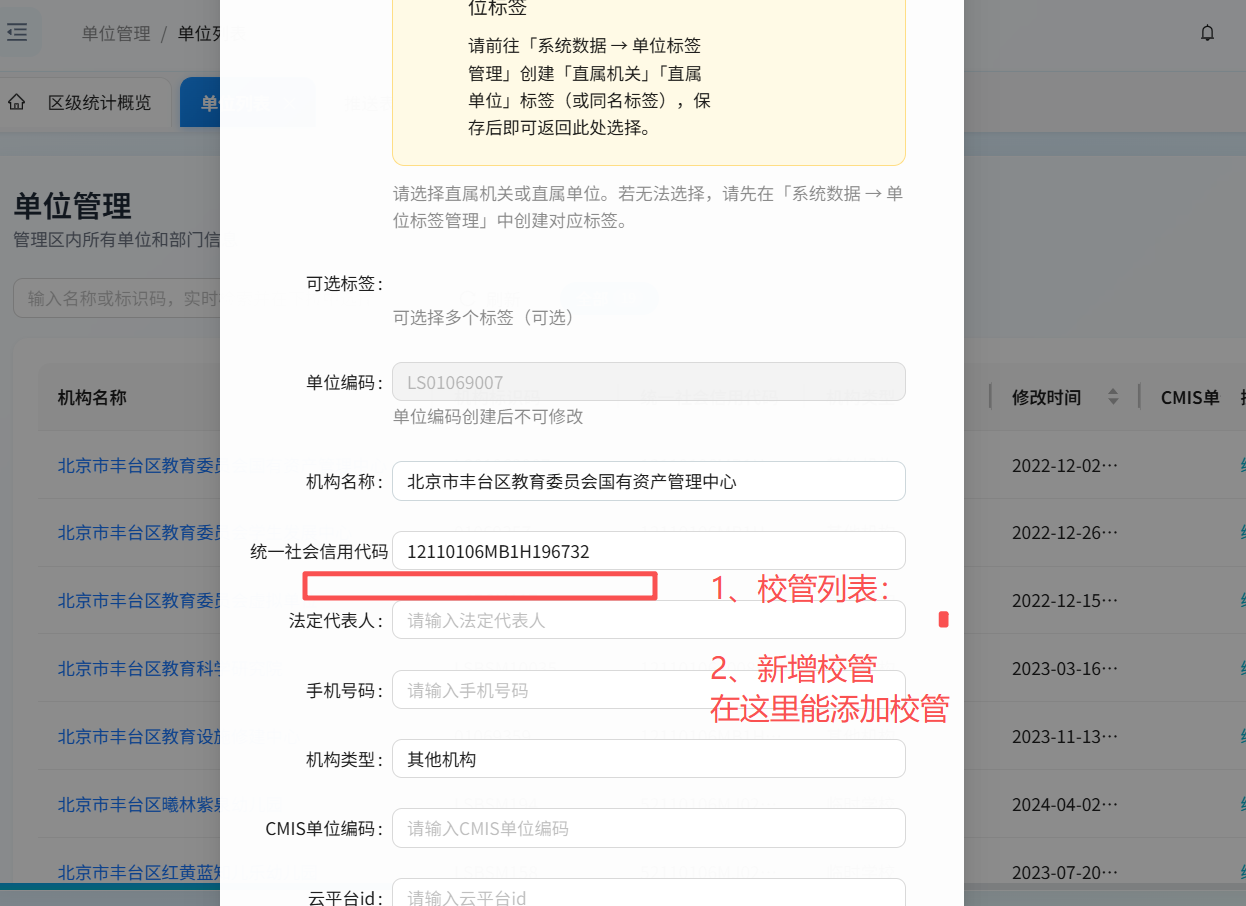This screenshot has height=906, width=1246.
Task: Collapse the sidebar with the menu fold icon
Action: [17, 33]
